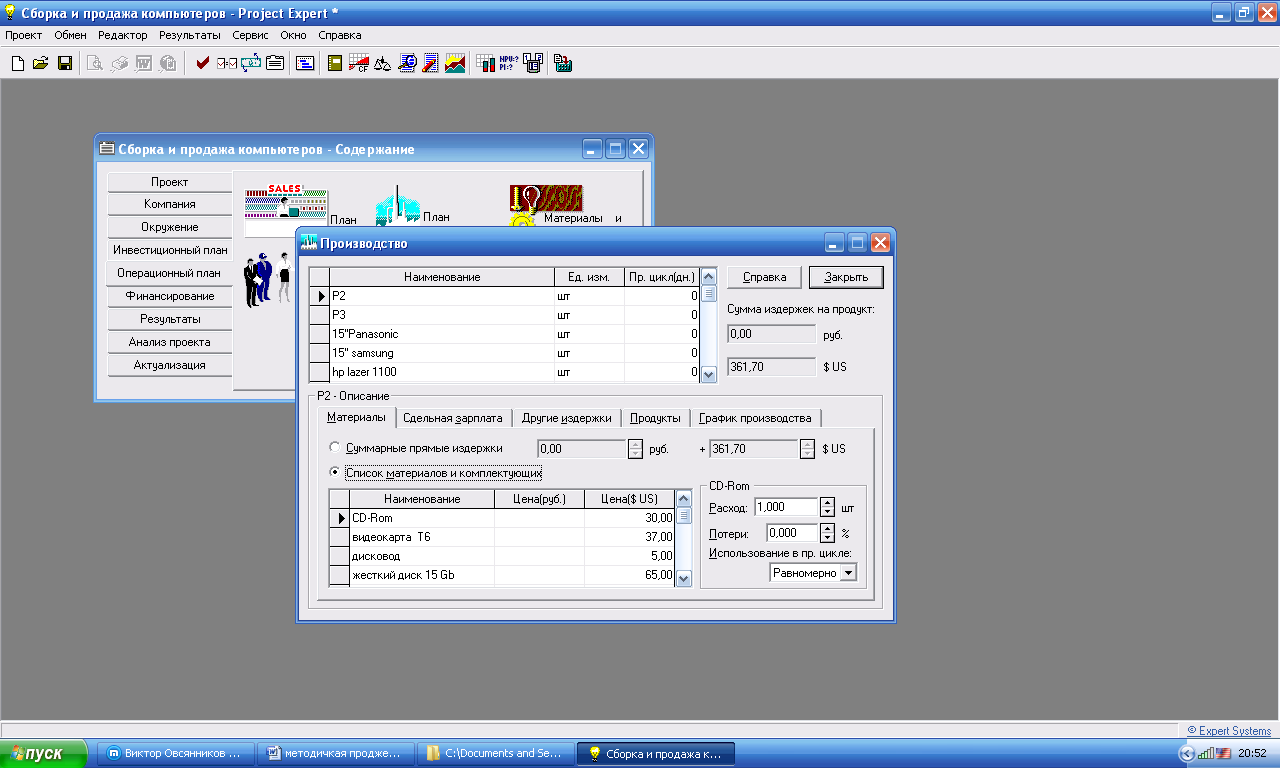Select 'Суммарные прямые издержки' radio button
Screen dimensions: 1280x768
pos(335,449)
